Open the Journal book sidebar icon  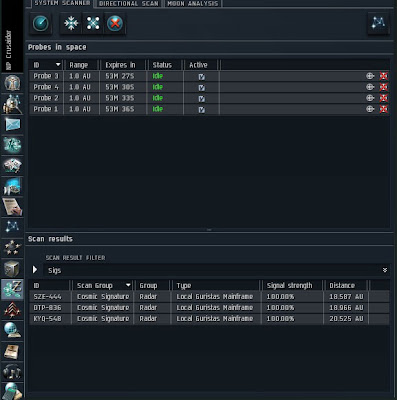[12, 352]
